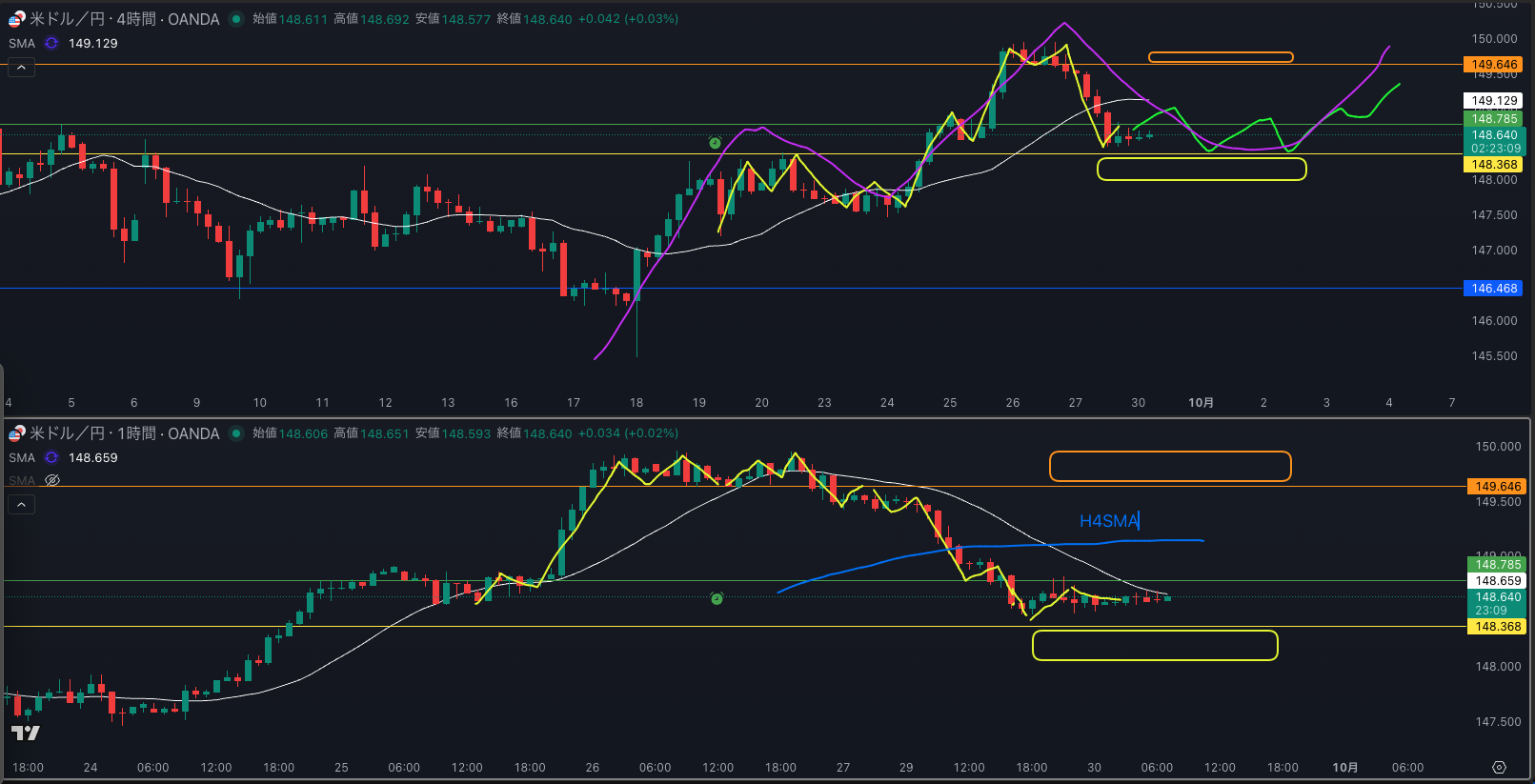This screenshot has height=784, width=1535.
Task: Click the SMA refresh icon in upper chart
Action: click(x=51, y=43)
